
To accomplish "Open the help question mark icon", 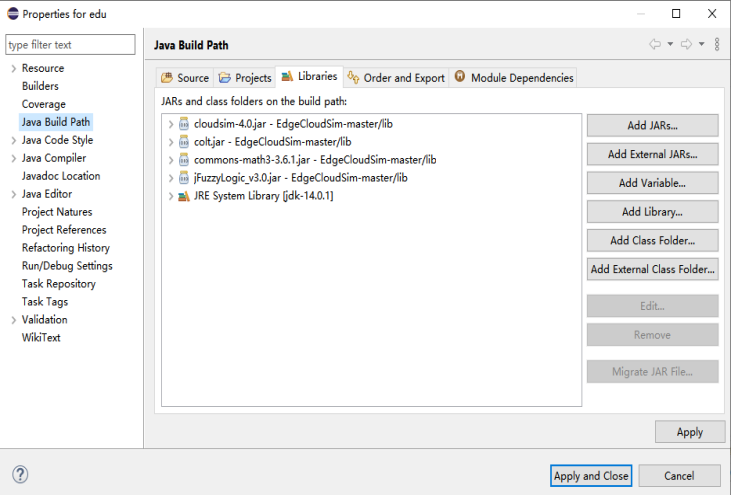I will click(20, 475).
